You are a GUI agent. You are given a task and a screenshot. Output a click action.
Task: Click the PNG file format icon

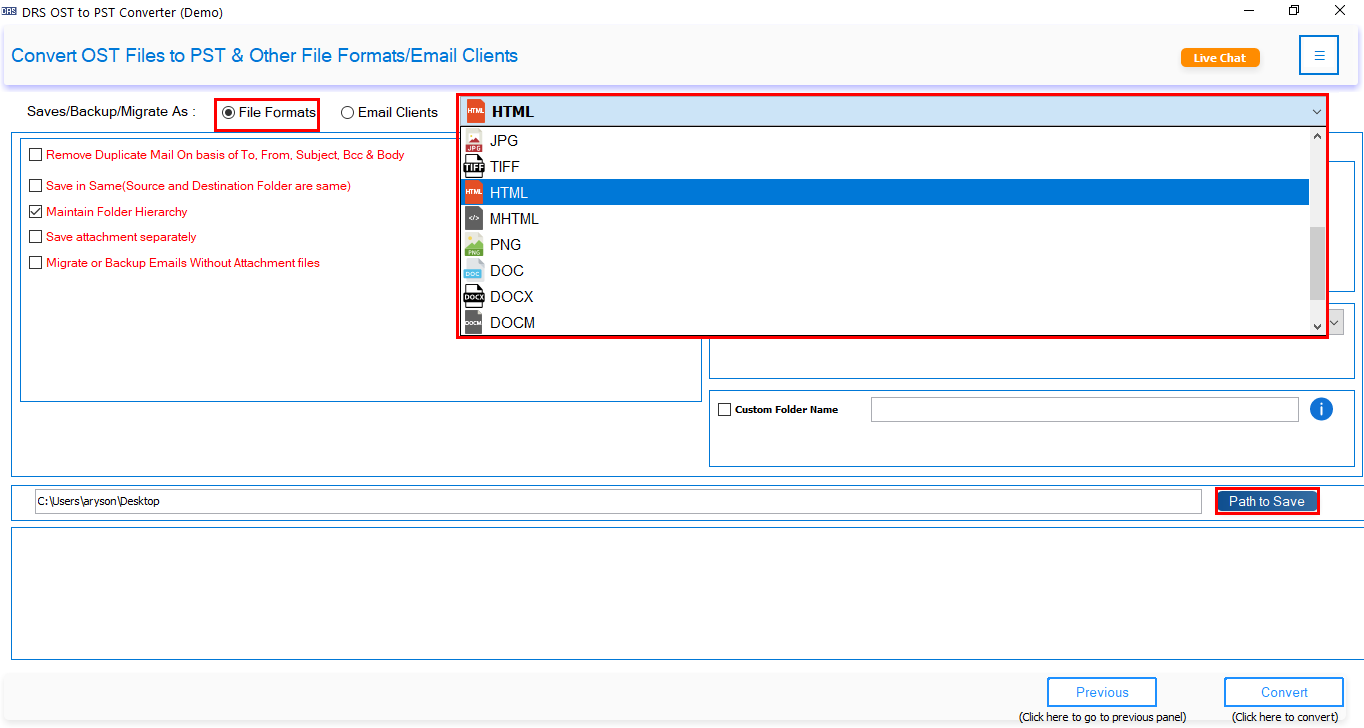[474, 245]
